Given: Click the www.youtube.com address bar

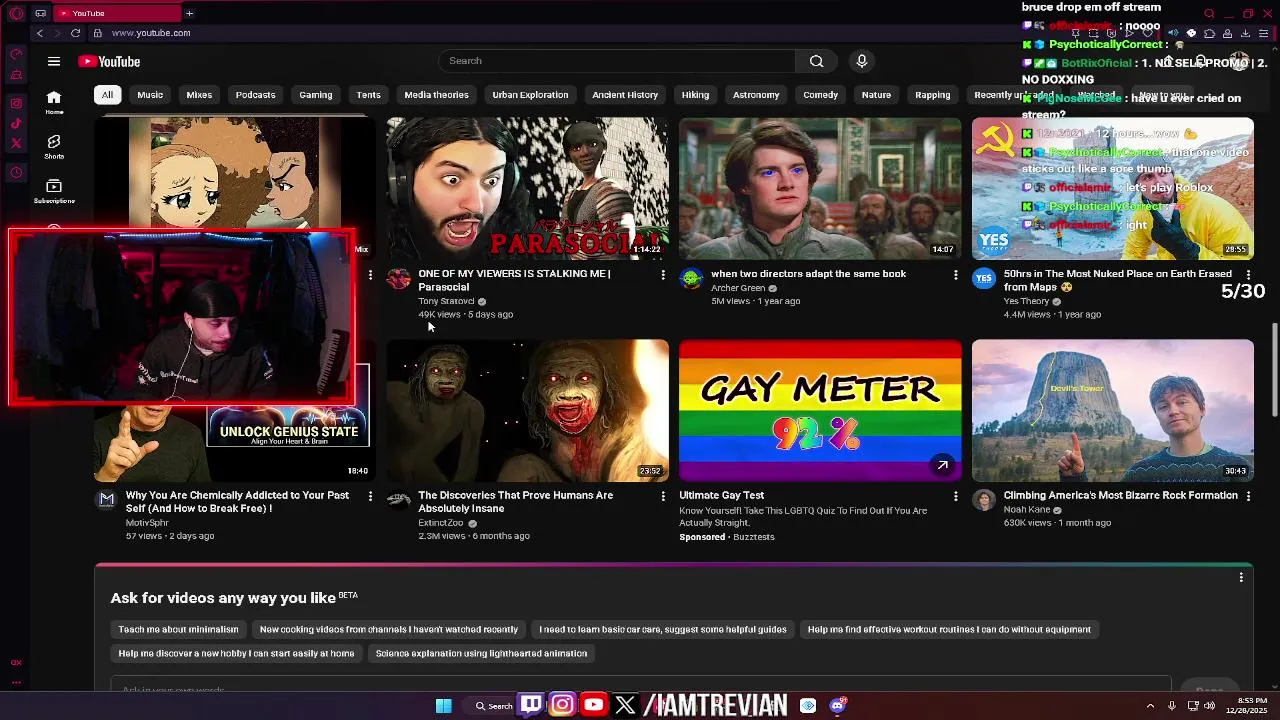Looking at the screenshot, I should pos(151,33).
